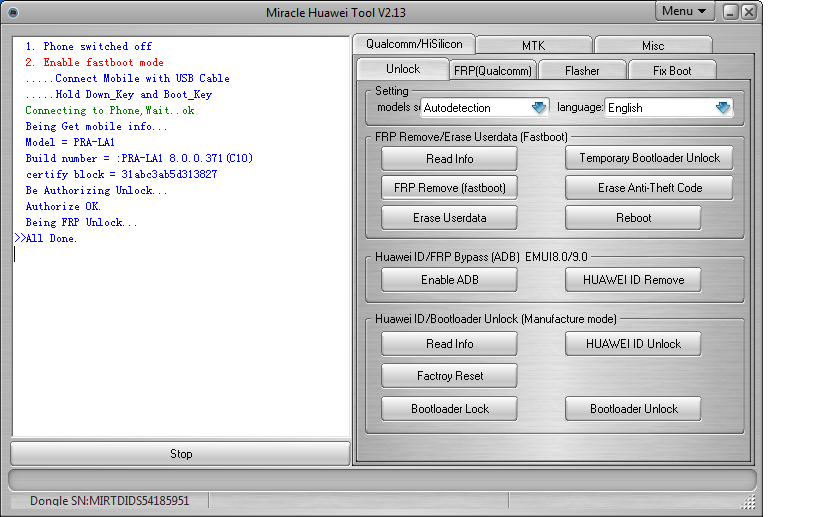
Task: Click the HUAWEI ID Remove button
Action: tap(633, 280)
